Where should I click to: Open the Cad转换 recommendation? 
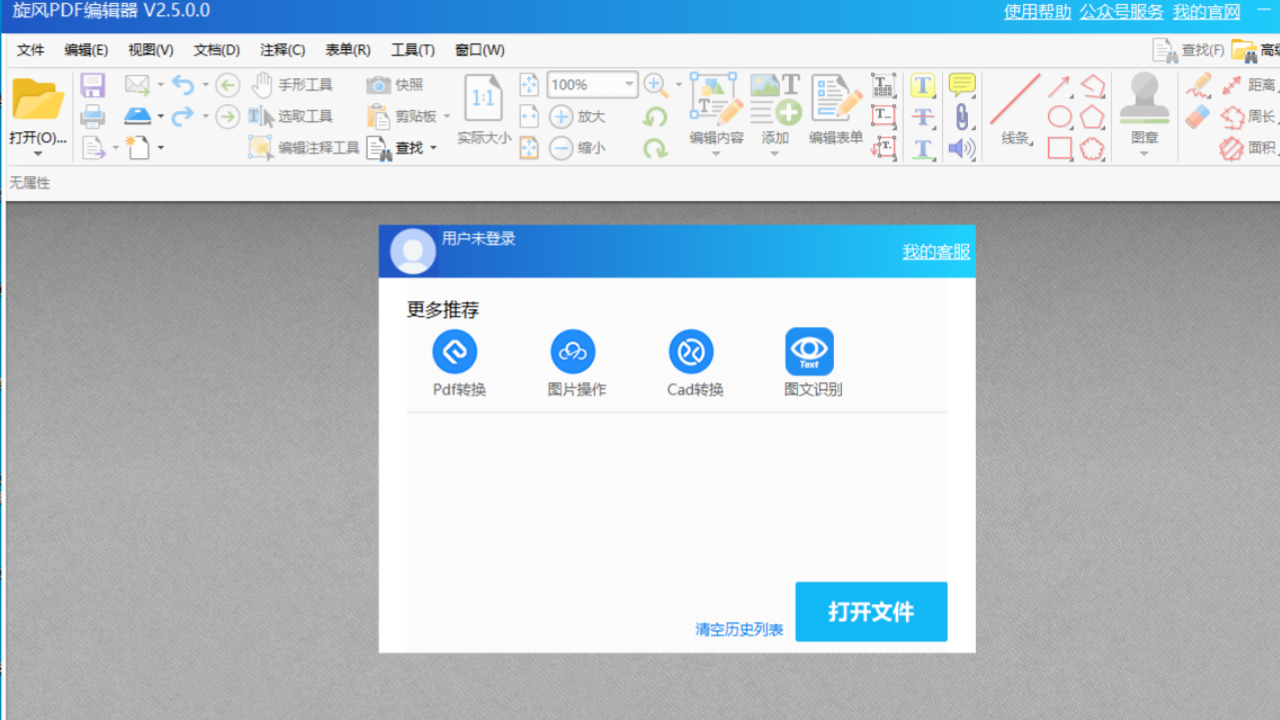tap(694, 364)
